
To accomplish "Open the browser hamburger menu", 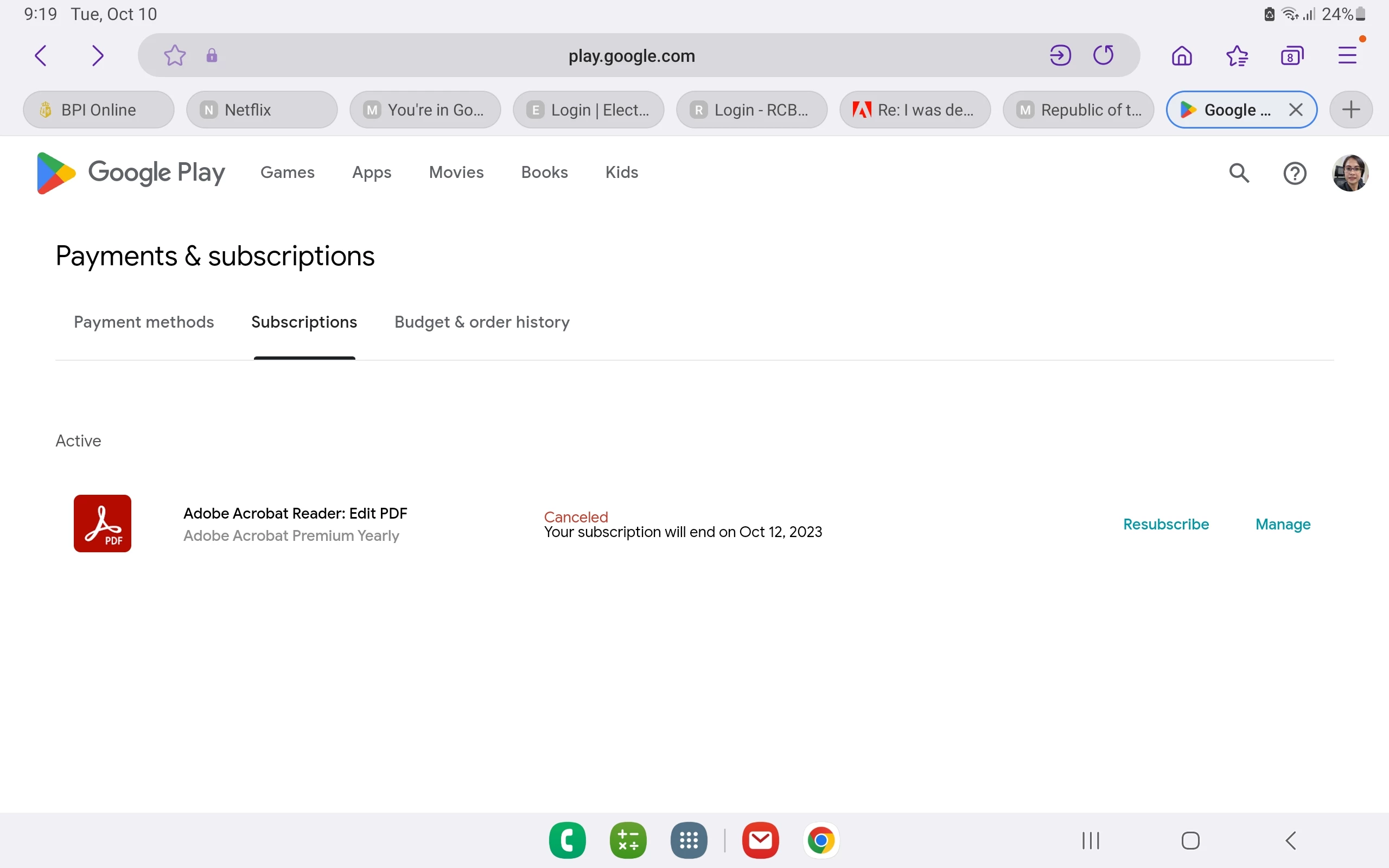I will pos(1347,56).
